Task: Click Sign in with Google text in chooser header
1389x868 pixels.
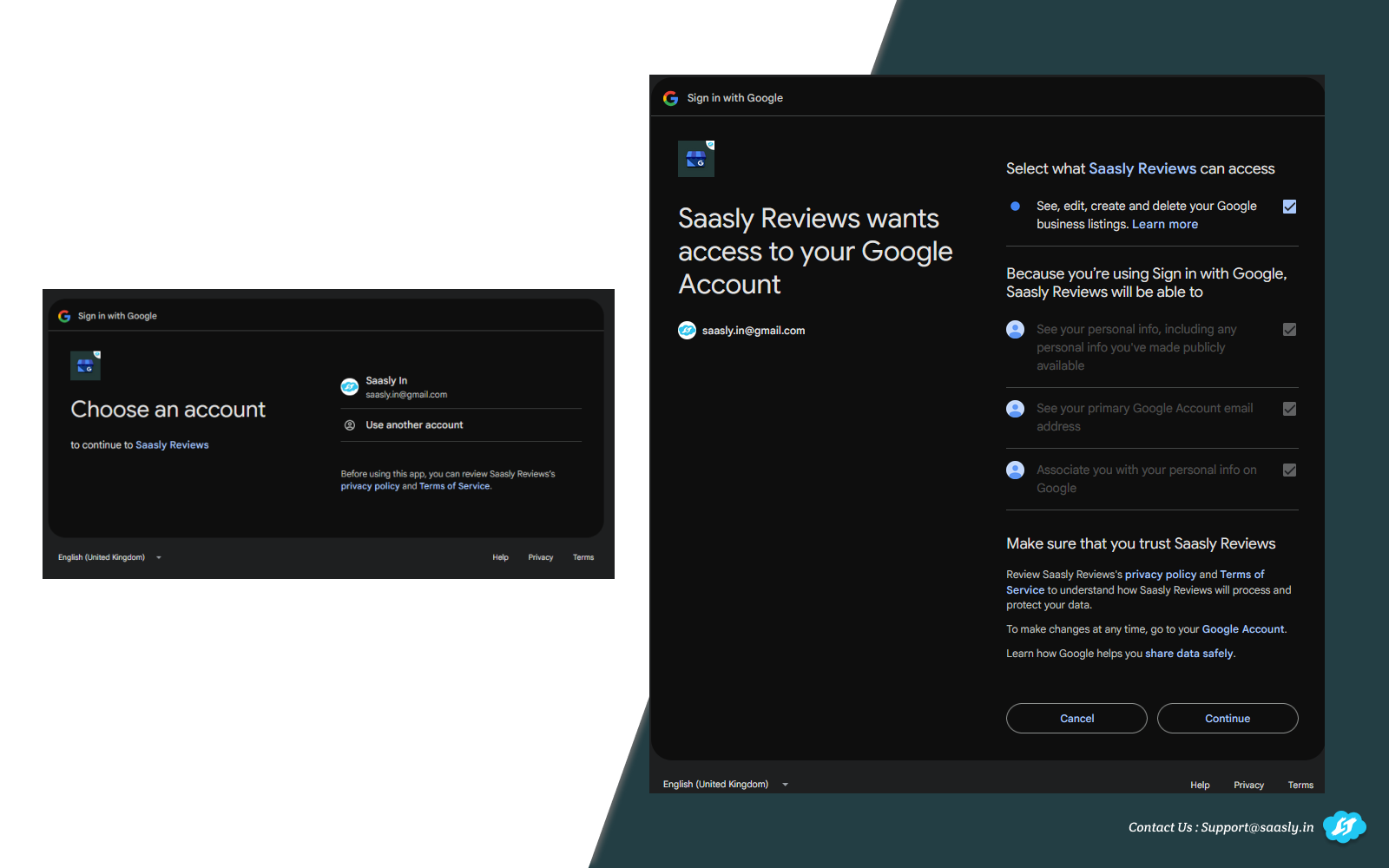Action: coord(117,316)
